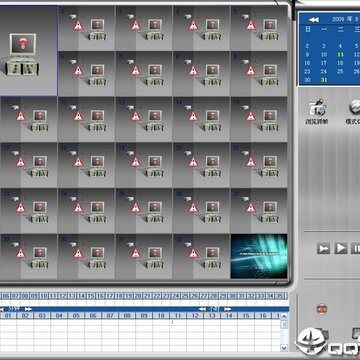
Task: Select green-highlighted date 11 in the calendar
Action: (340, 54)
